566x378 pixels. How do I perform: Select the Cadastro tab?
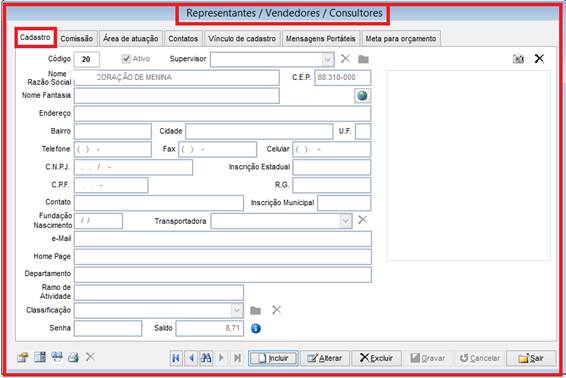tap(35, 37)
